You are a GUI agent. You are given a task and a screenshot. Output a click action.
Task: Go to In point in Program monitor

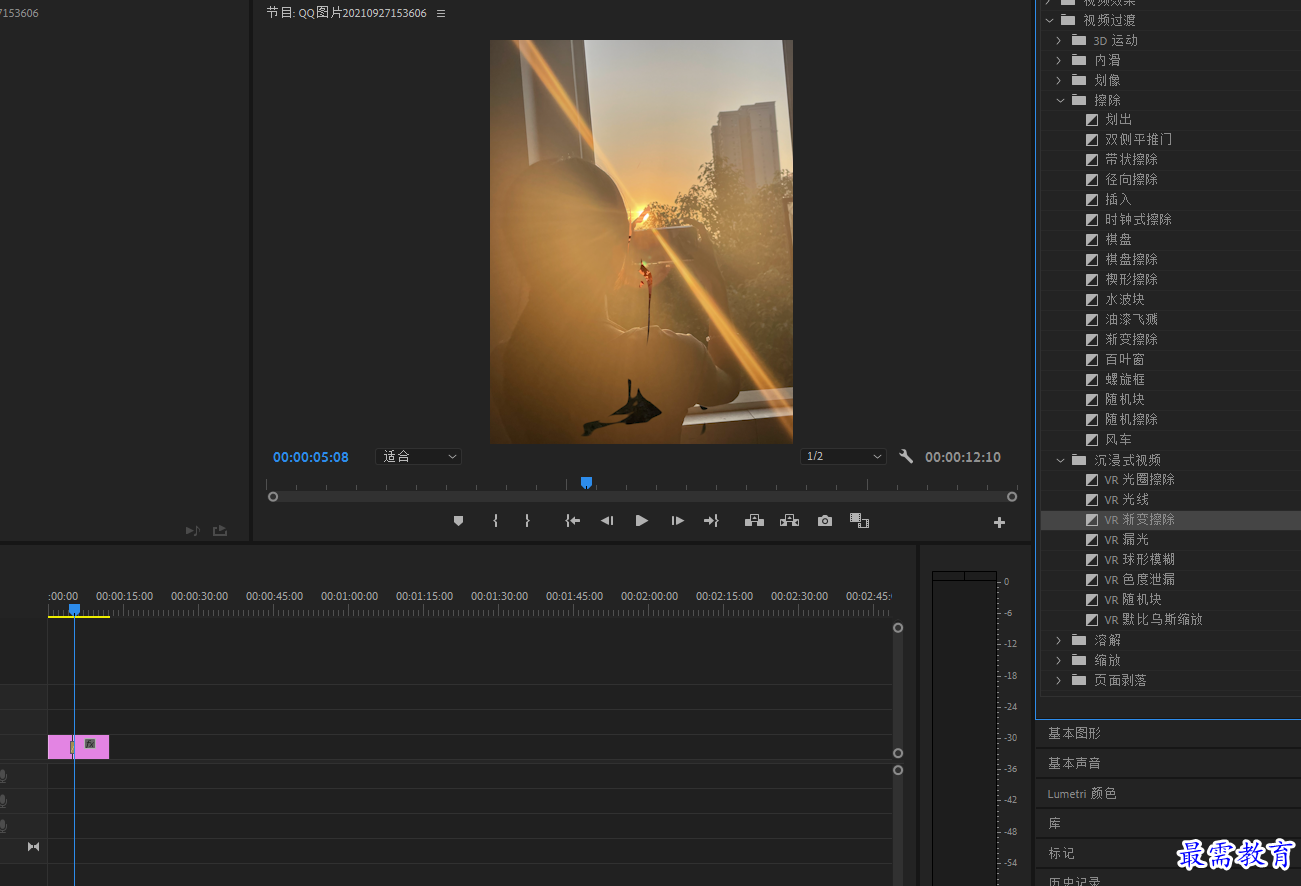[x=572, y=521]
